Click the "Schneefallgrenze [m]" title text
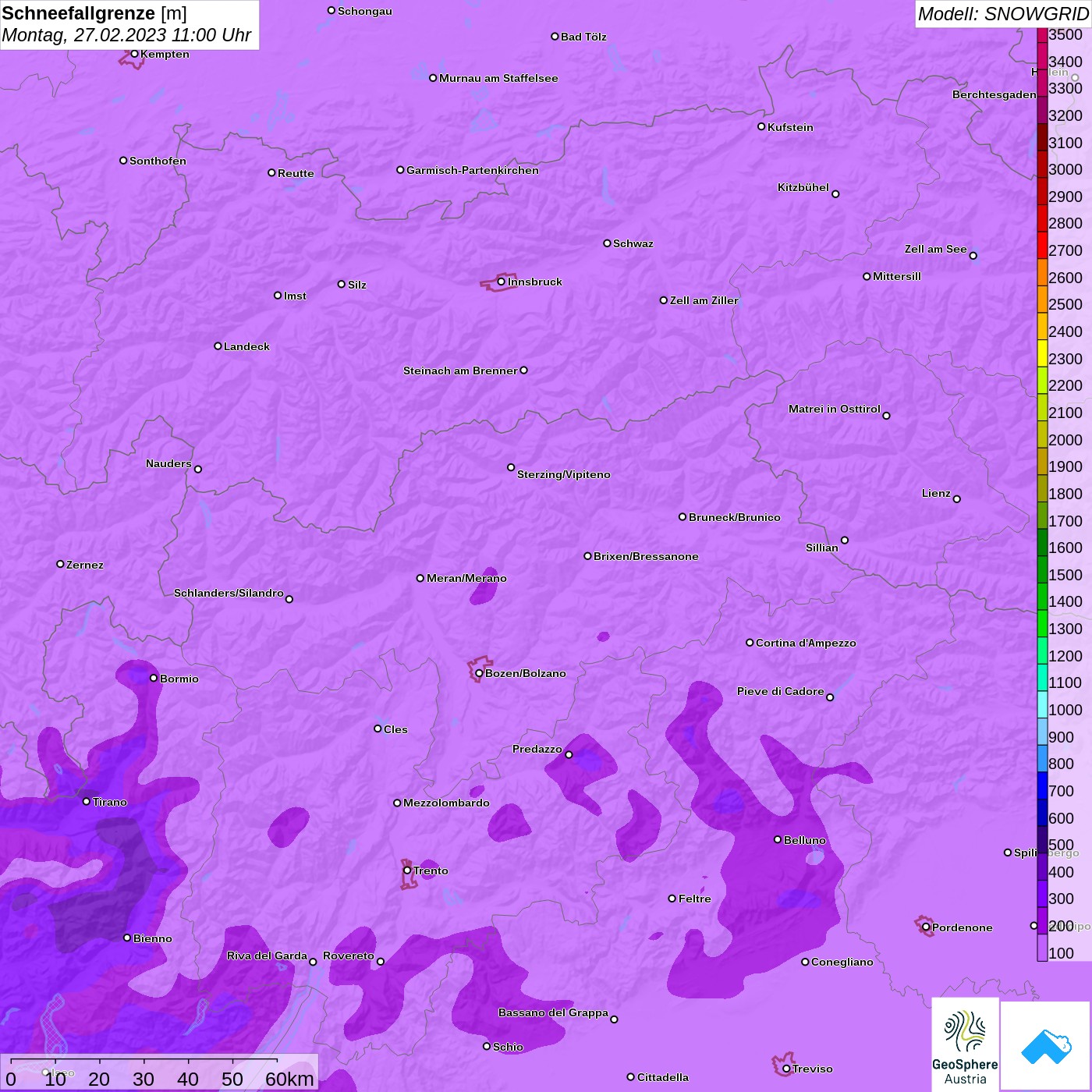The image size is (1092, 1092). tap(94, 13)
